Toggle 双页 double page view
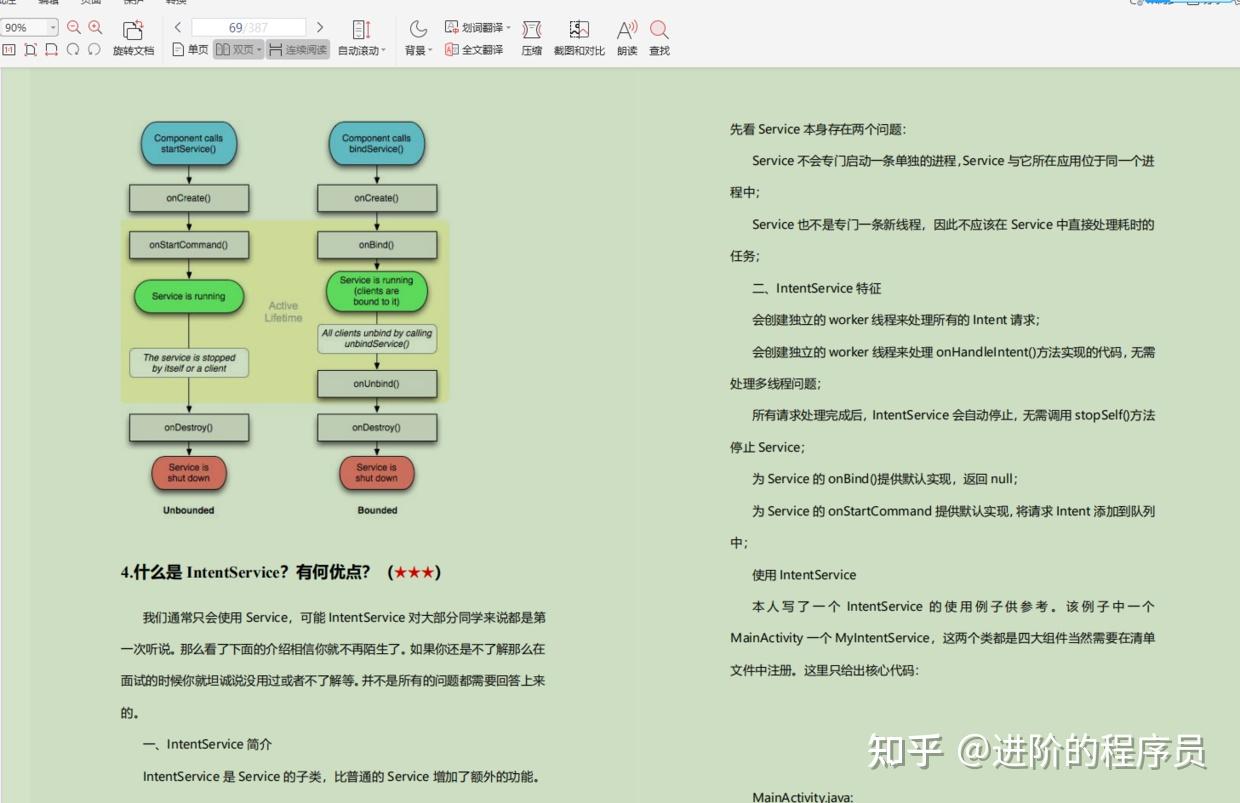The image size is (1240, 803). tap(235, 50)
